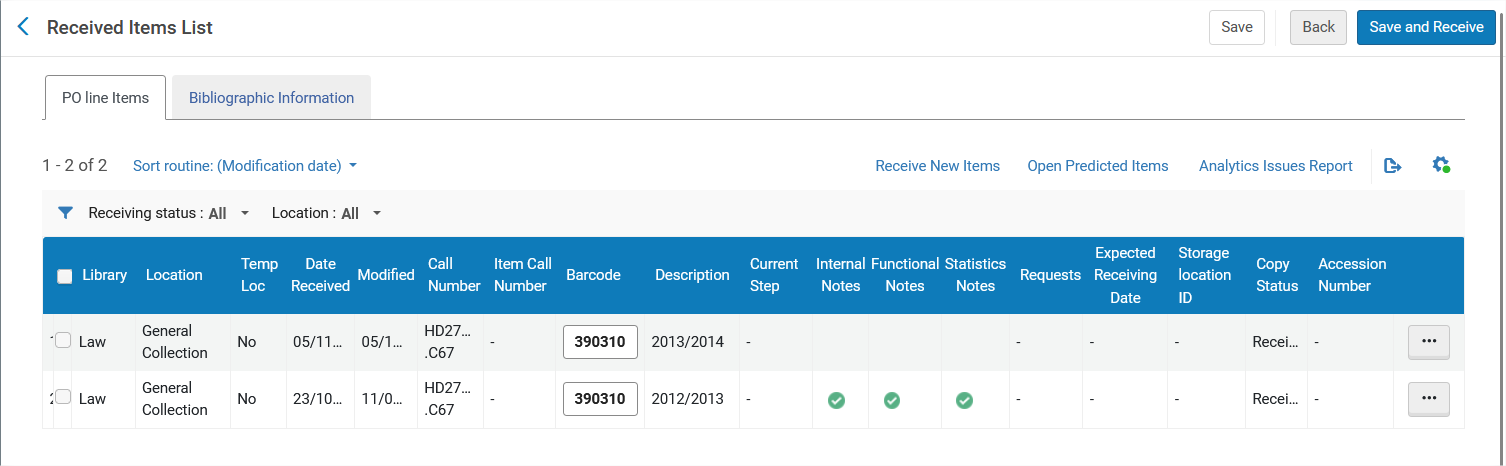Image resolution: width=1506 pixels, height=466 pixels.
Task: Check the 2012/2013 item row checkbox
Action: 63,397
